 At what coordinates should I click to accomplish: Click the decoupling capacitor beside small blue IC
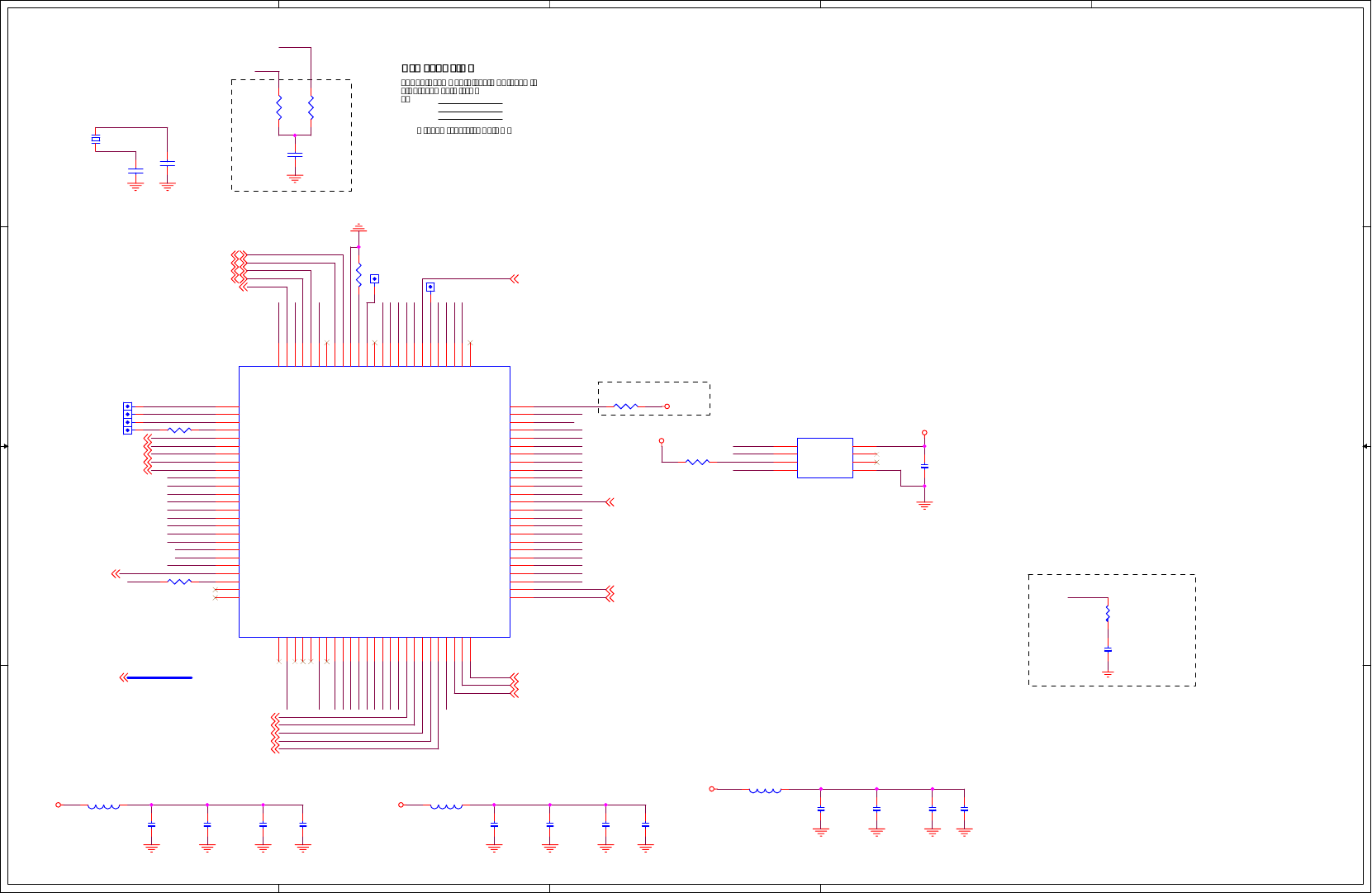pyautogui.click(x=924, y=467)
